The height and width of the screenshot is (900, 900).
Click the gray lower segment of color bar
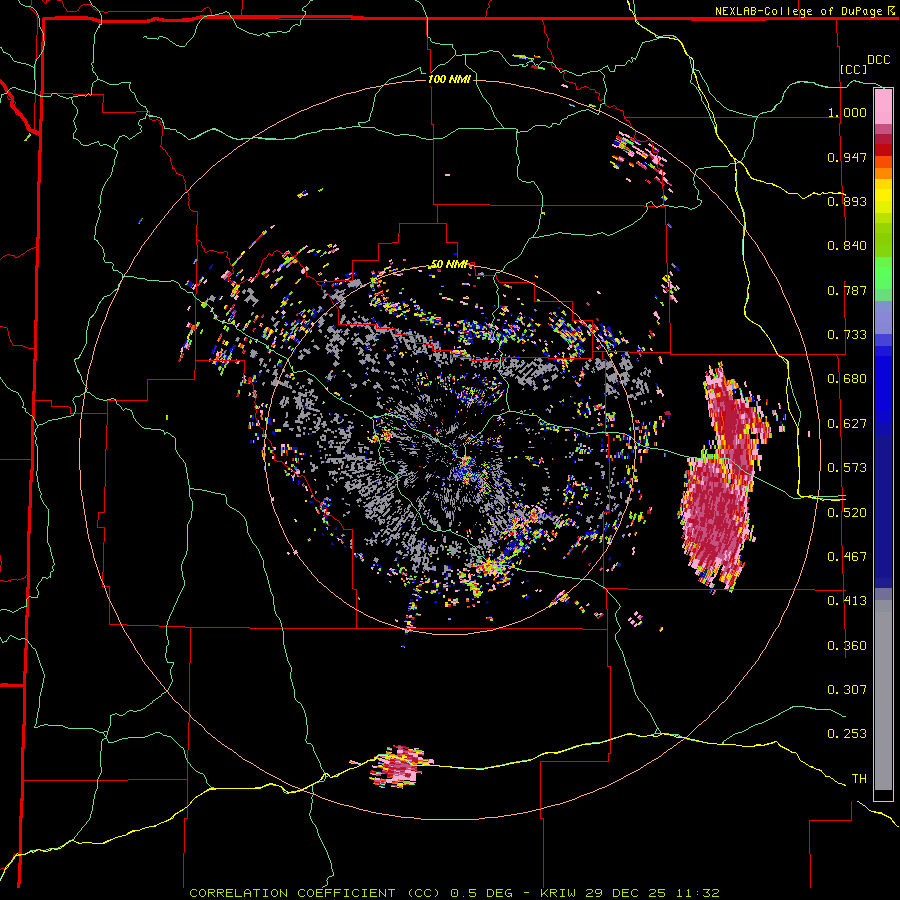[x=883, y=695]
